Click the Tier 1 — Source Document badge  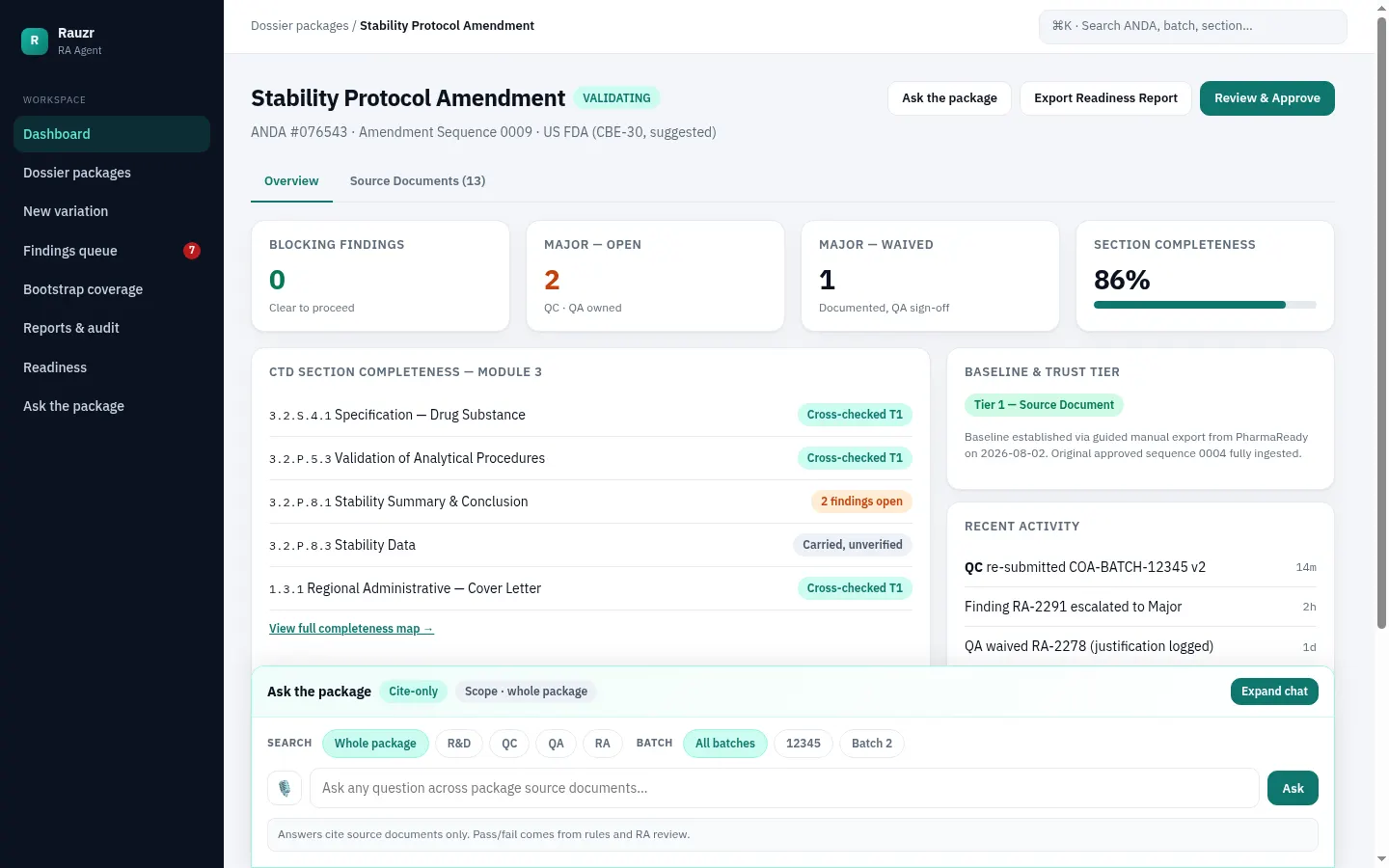pyautogui.click(x=1044, y=405)
